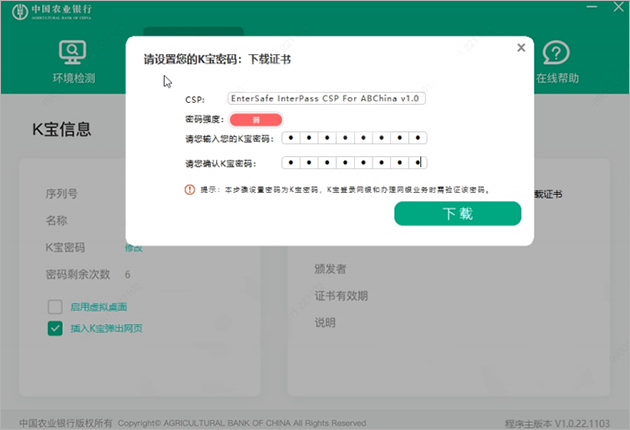The image size is (630, 430).
Task: Click the 请您输入您的K宝密码 field
Action: click(x=354, y=138)
